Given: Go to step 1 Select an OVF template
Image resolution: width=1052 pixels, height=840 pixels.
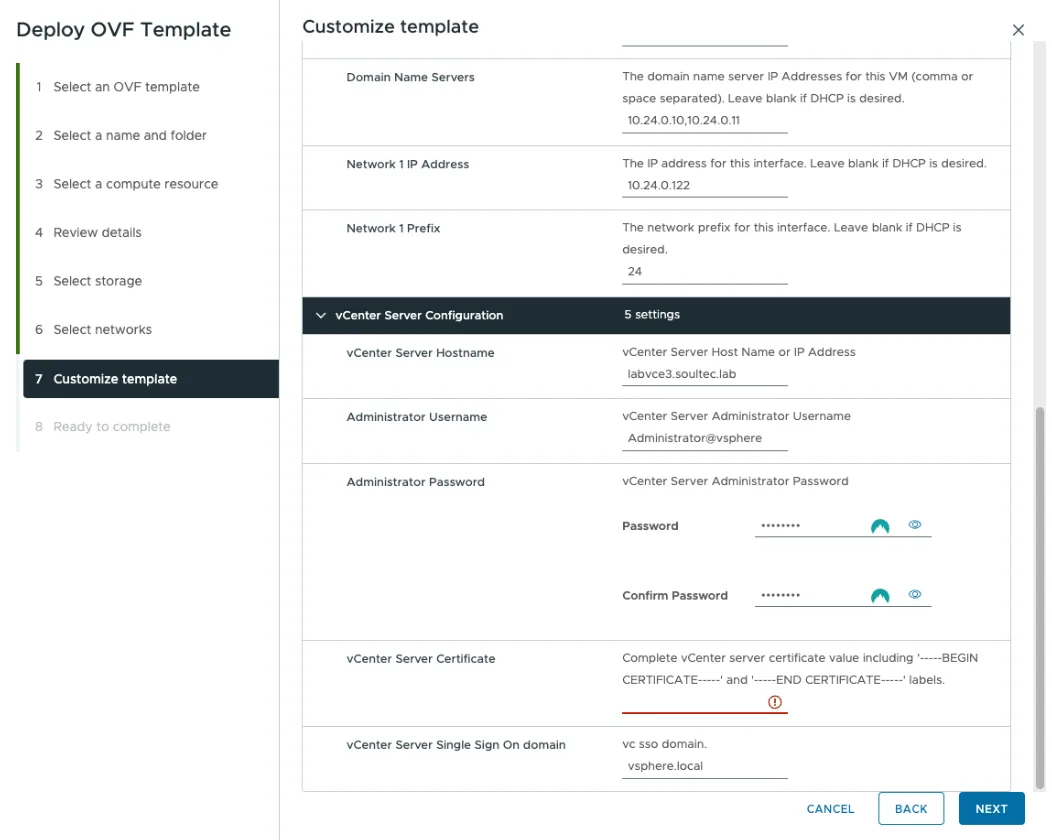Looking at the screenshot, I should pyautogui.click(x=126, y=87).
